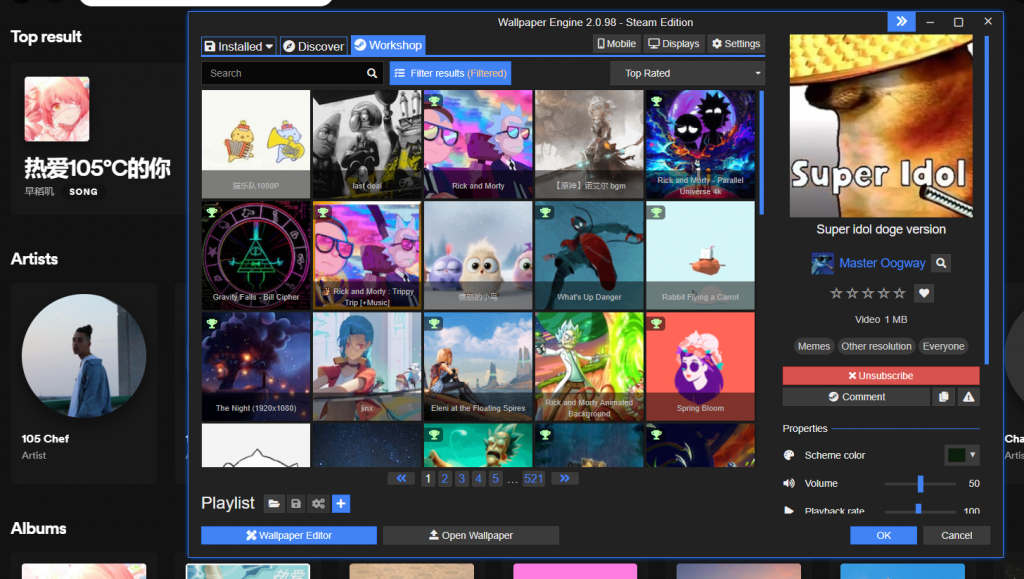Viewport: 1024px width, 579px height.
Task: Open the Installed dropdown
Action: [x=238, y=46]
